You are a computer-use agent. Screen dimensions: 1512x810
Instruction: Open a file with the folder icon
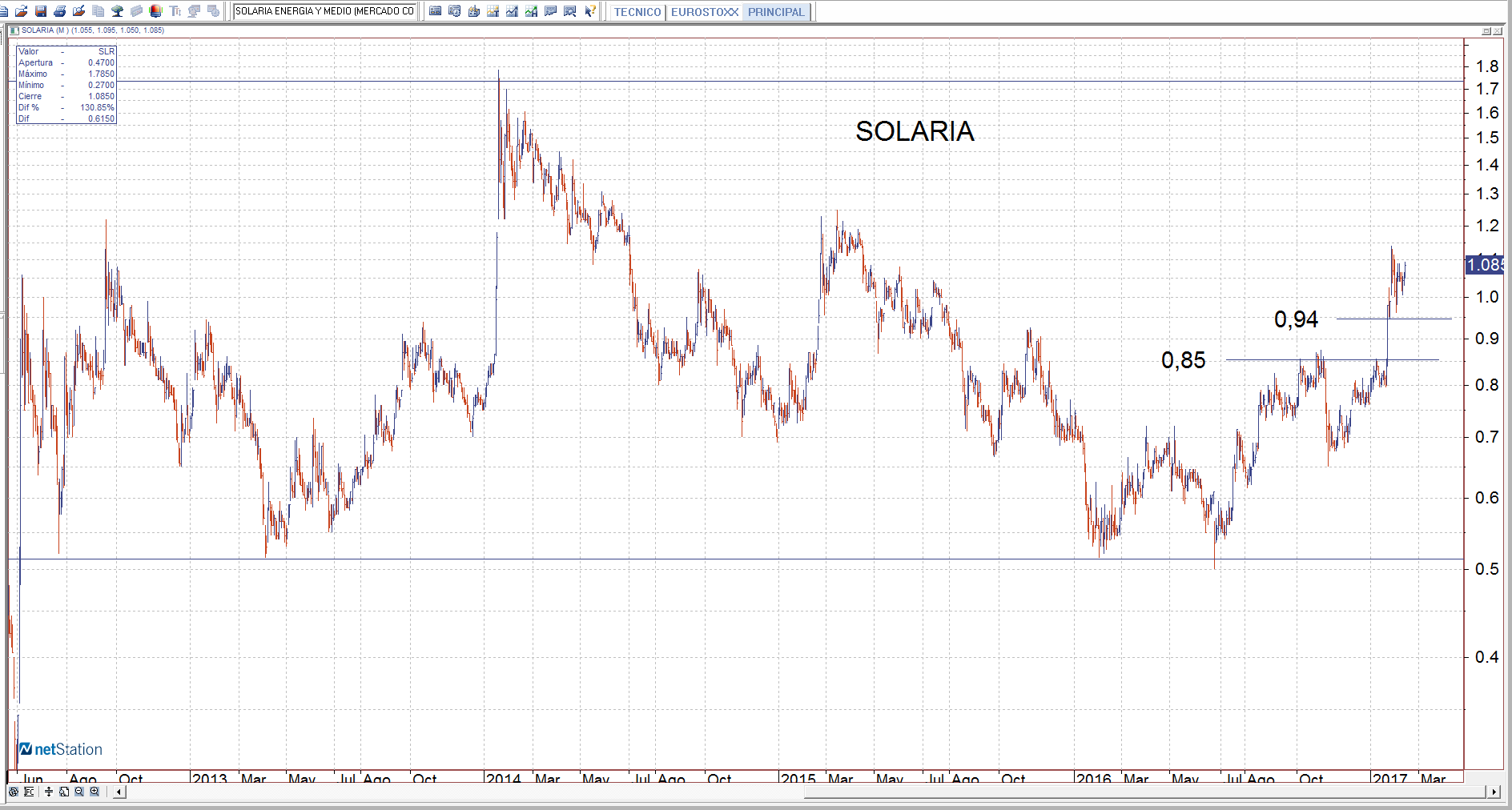(x=22, y=11)
